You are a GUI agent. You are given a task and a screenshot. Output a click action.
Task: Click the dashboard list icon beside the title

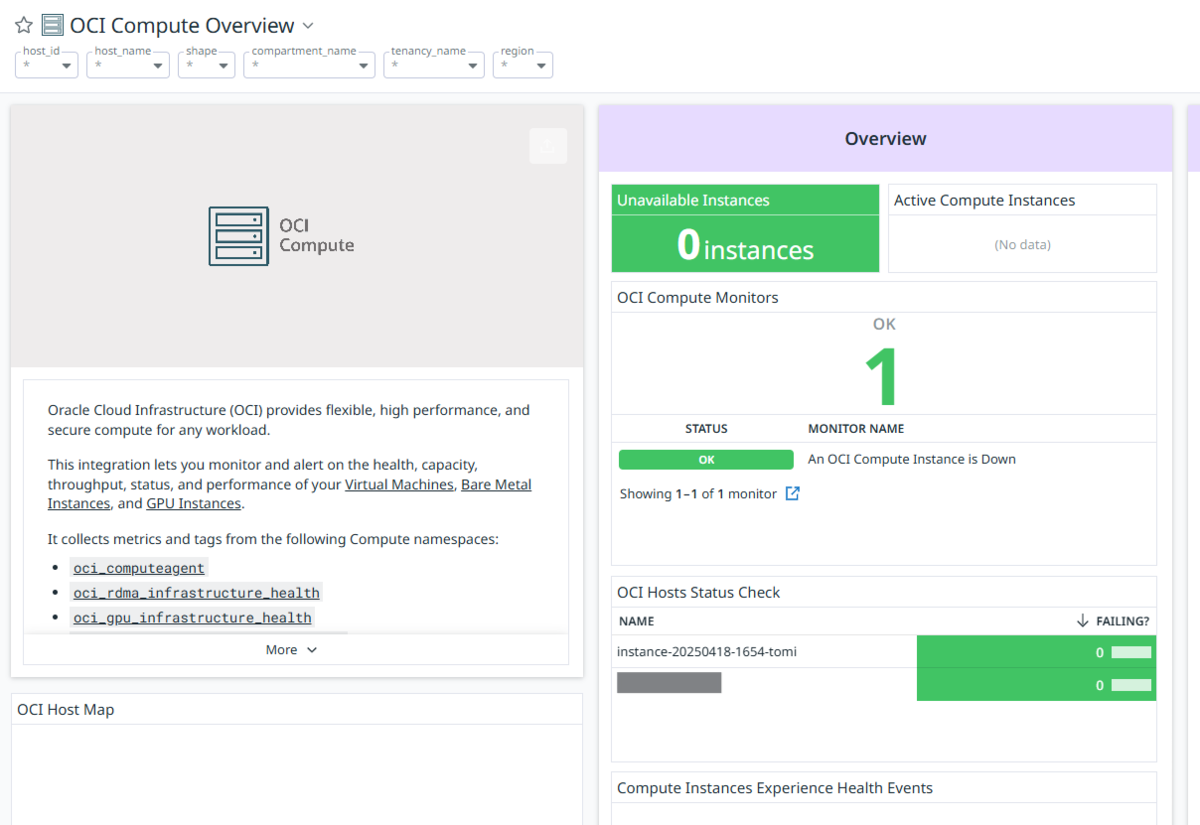tap(53, 25)
